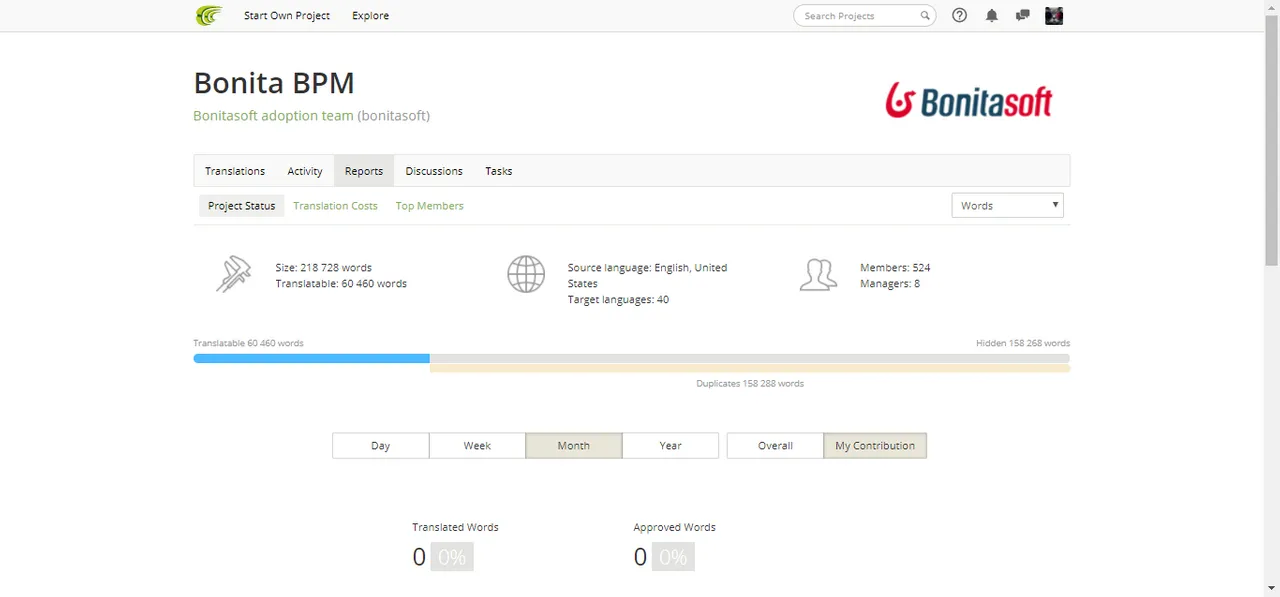Open the messages chat icon
1280x597 pixels.
point(1022,15)
